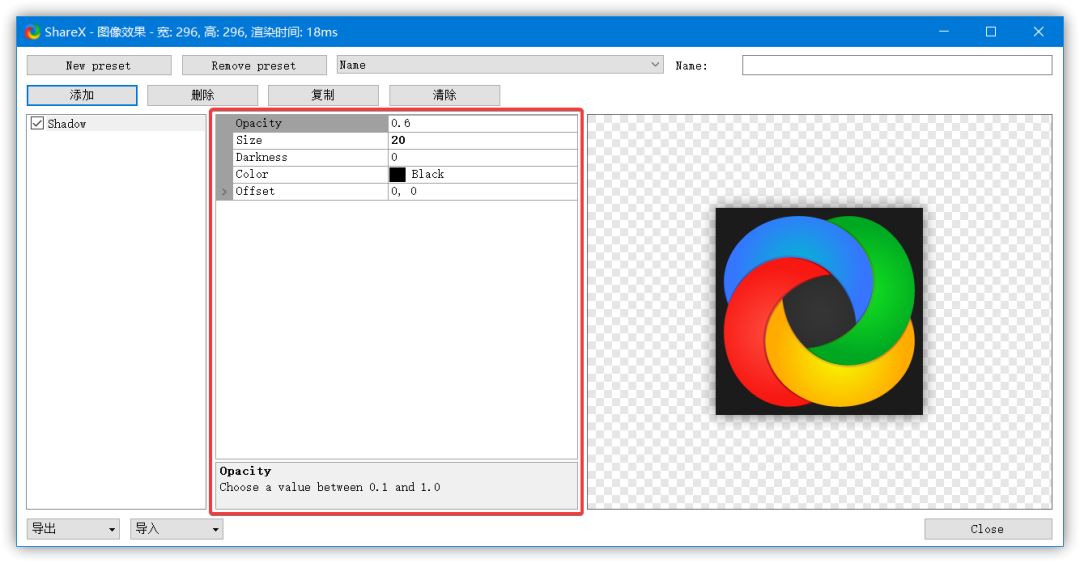Open the 导入 import dropdown button
Viewport: 1080px width, 563px height.
click(x=176, y=529)
